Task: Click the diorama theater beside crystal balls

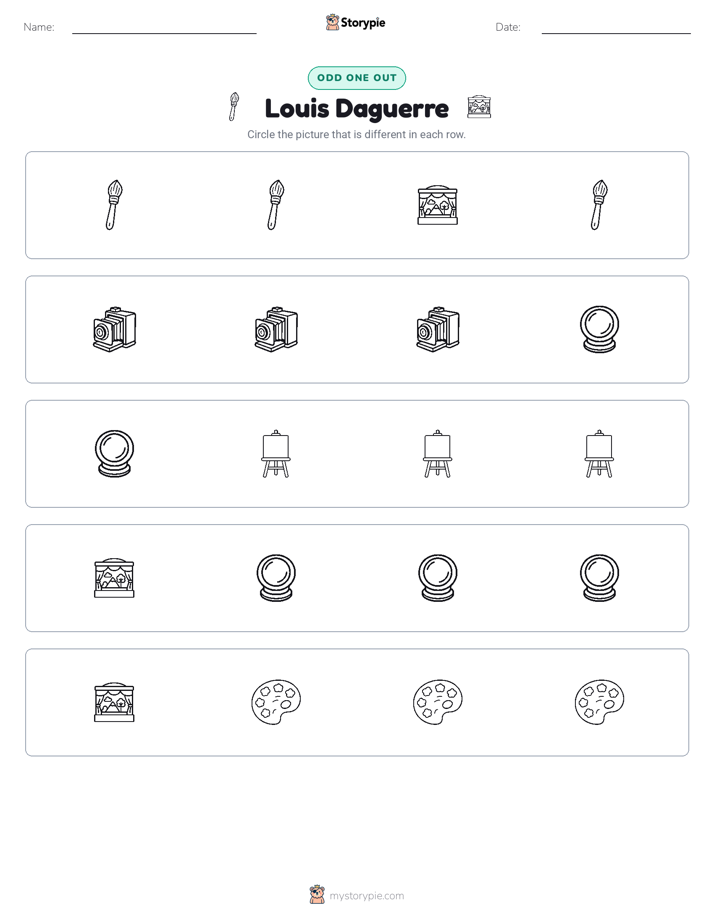Action: (114, 578)
